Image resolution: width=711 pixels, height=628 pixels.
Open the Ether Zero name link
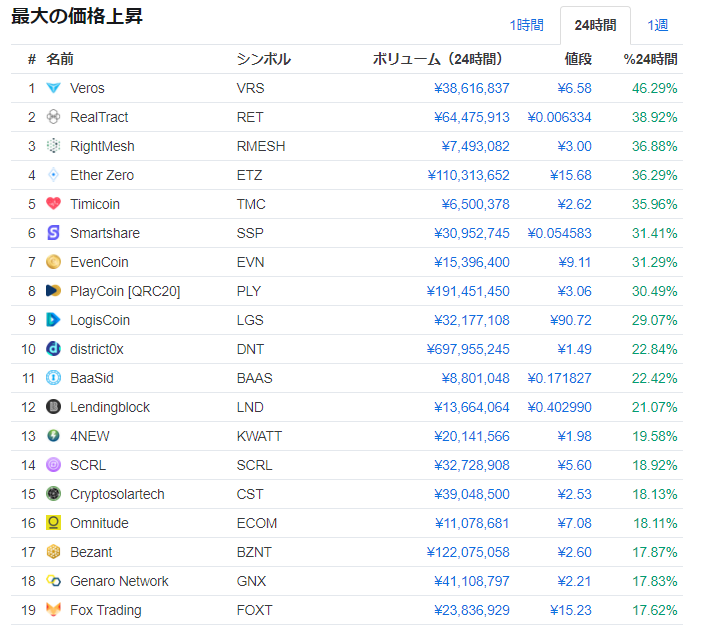pos(102,175)
